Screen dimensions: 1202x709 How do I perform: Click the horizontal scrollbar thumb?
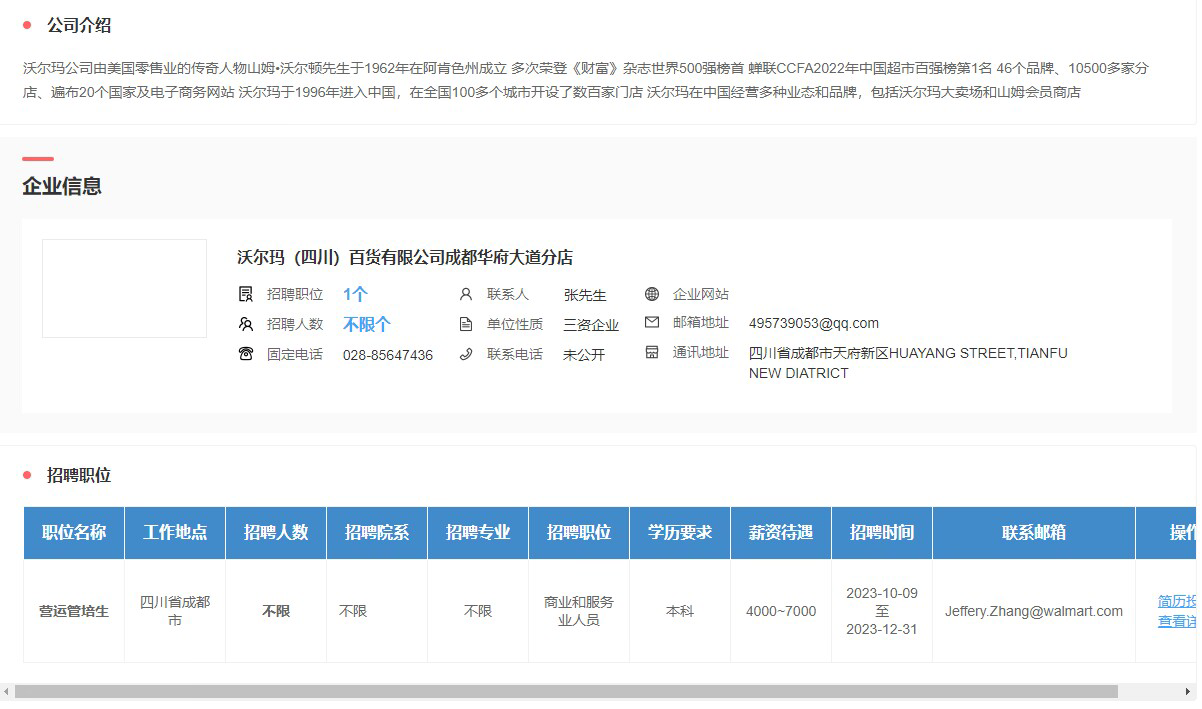pos(566,691)
